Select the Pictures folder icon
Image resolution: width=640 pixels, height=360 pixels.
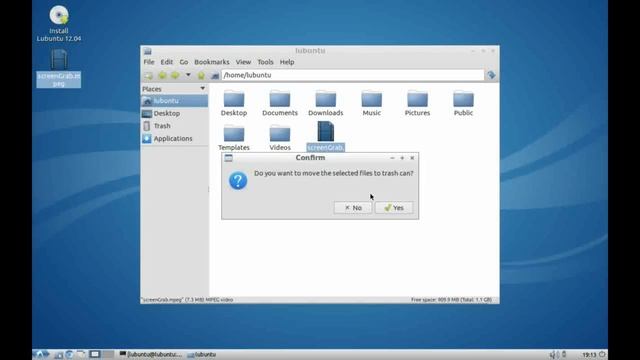(x=417, y=99)
